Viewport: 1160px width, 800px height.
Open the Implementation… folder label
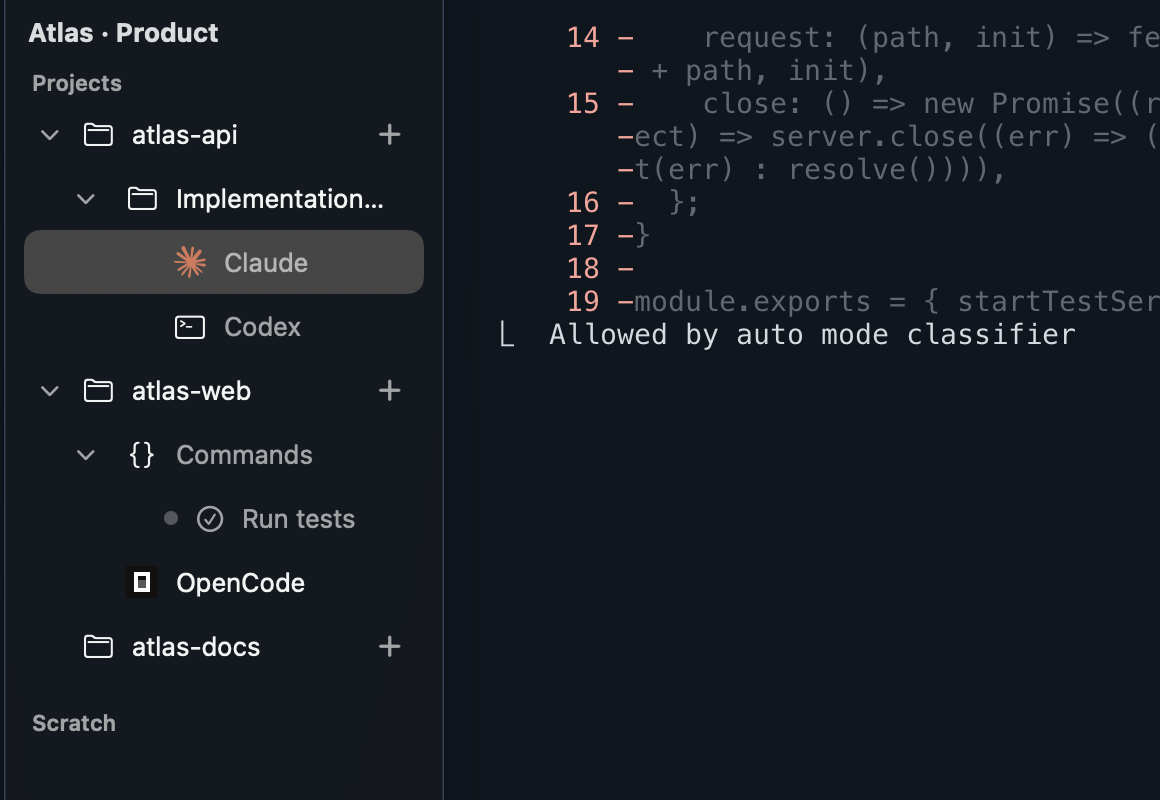point(280,199)
